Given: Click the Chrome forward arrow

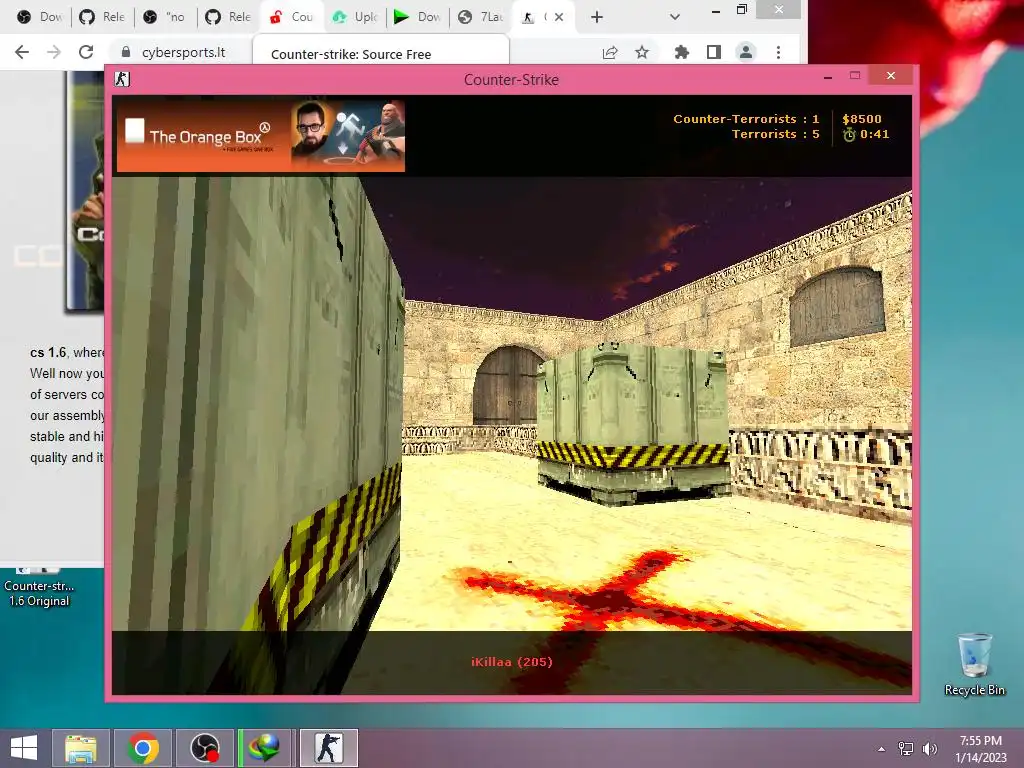Looking at the screenshot, I should click(x=54, y=52).
